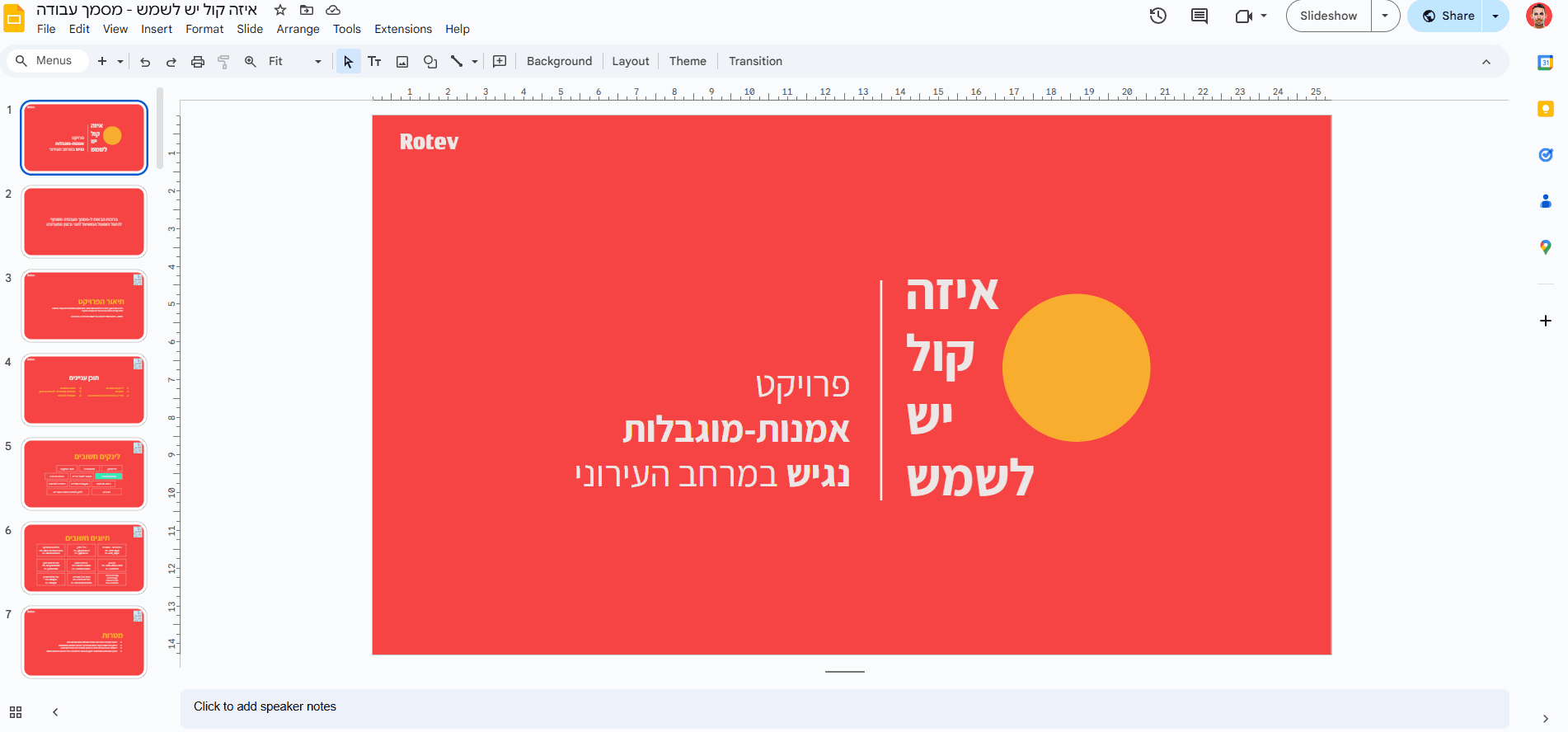This screenshot has width=1568, height=732.
Task: Open the Format menu
Action: [204, 29]
